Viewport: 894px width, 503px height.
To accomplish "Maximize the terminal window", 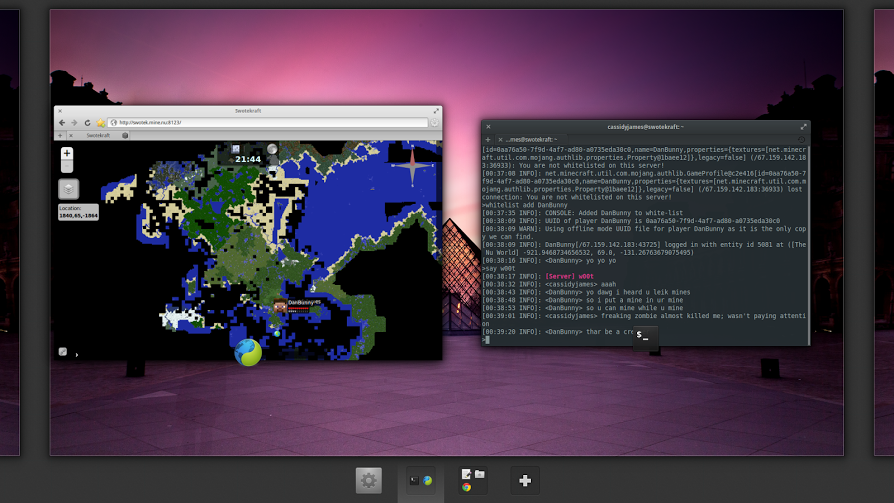I will [803, 127].
